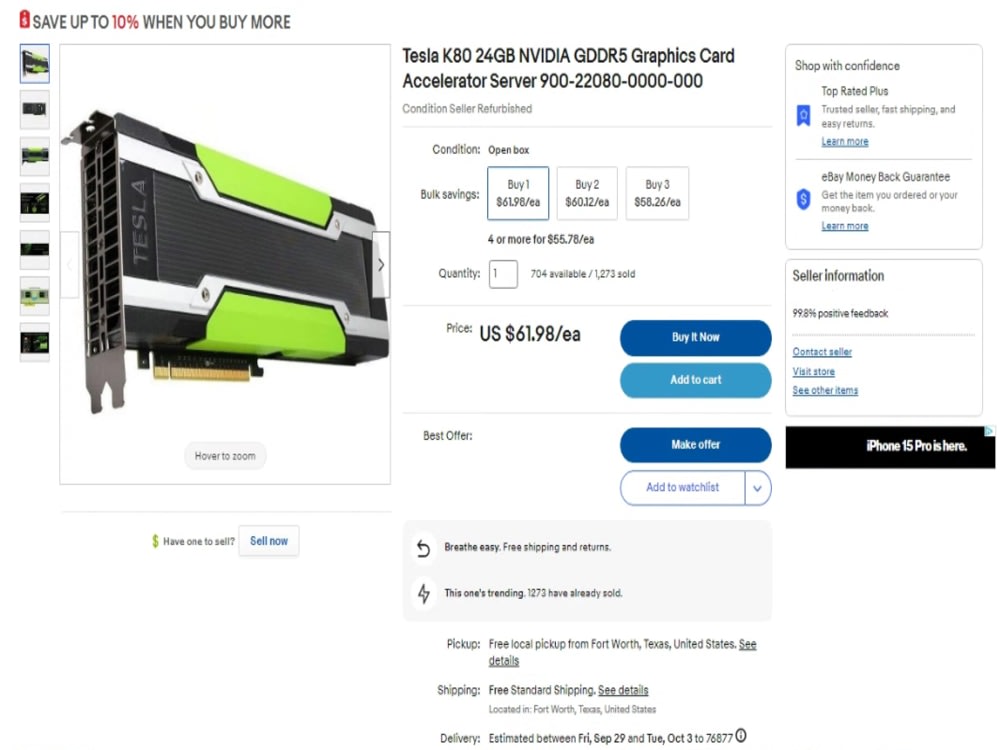Click the Sell now button
The height and width of the screenshot is (750, 1000).
point(268,541)
